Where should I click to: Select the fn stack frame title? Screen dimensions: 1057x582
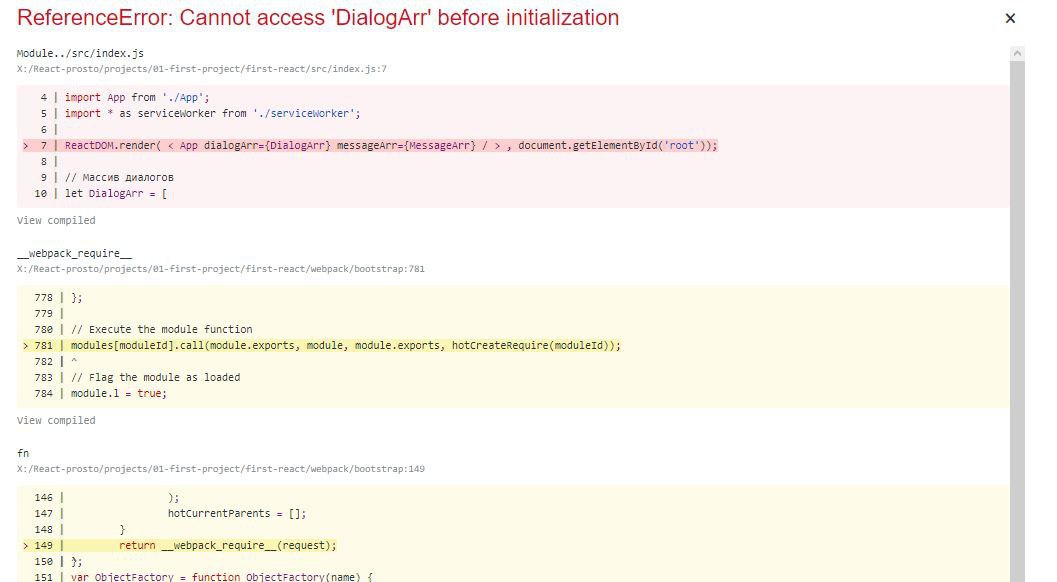pyautogui.click(x=23, y=453)
